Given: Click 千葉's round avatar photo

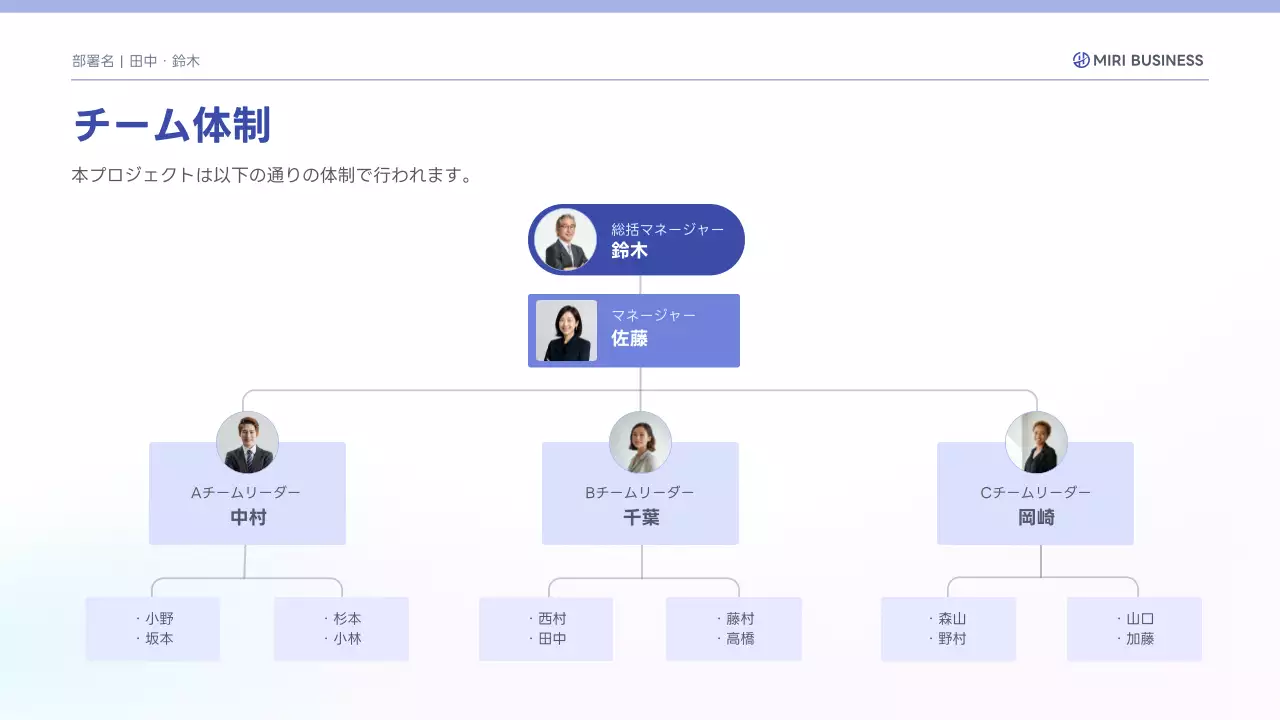Looking at the screenshot, I should [x=640, y=442].
